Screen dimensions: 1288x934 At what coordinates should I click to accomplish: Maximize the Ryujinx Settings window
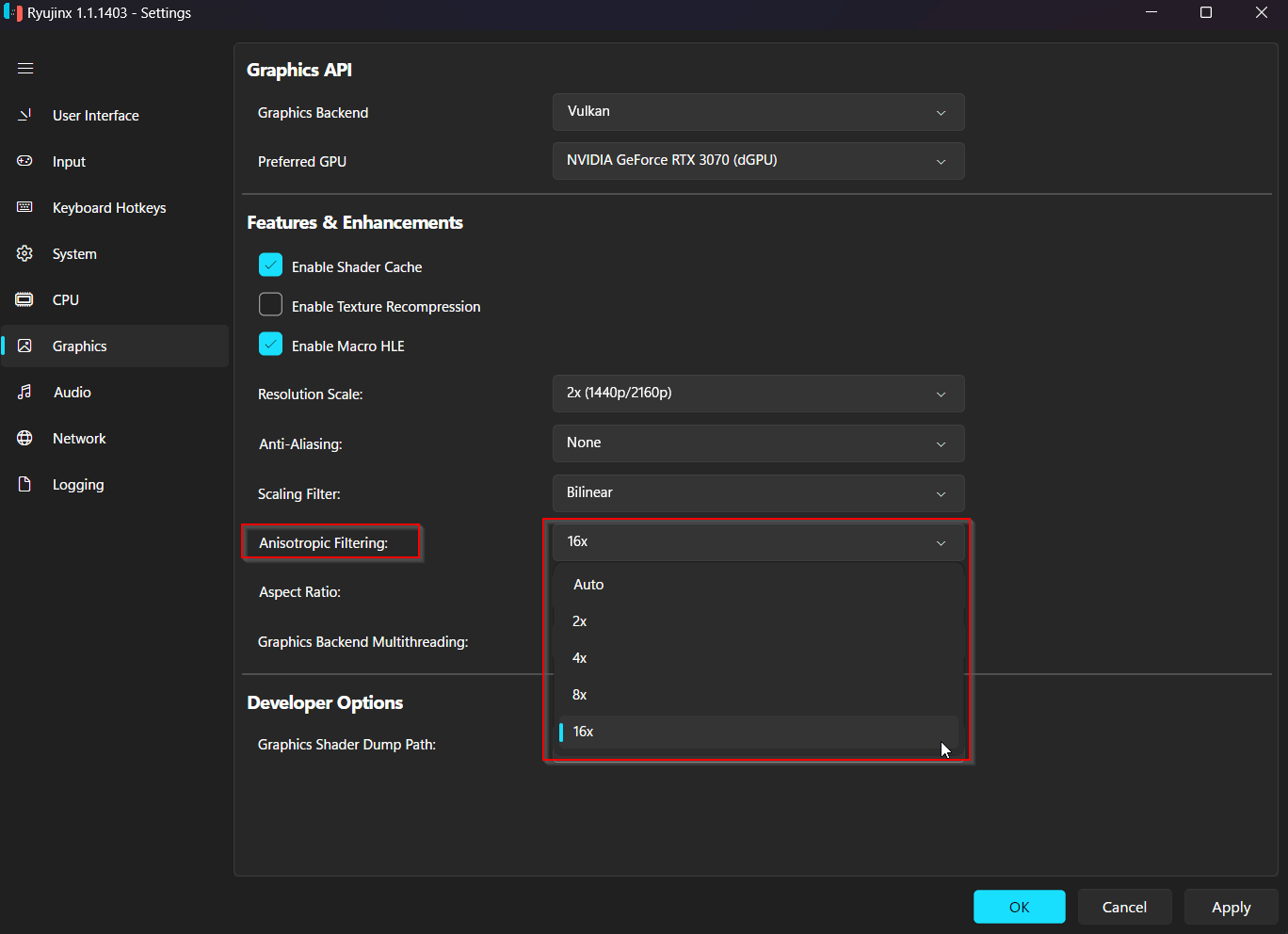click(x=1206, y=13)
